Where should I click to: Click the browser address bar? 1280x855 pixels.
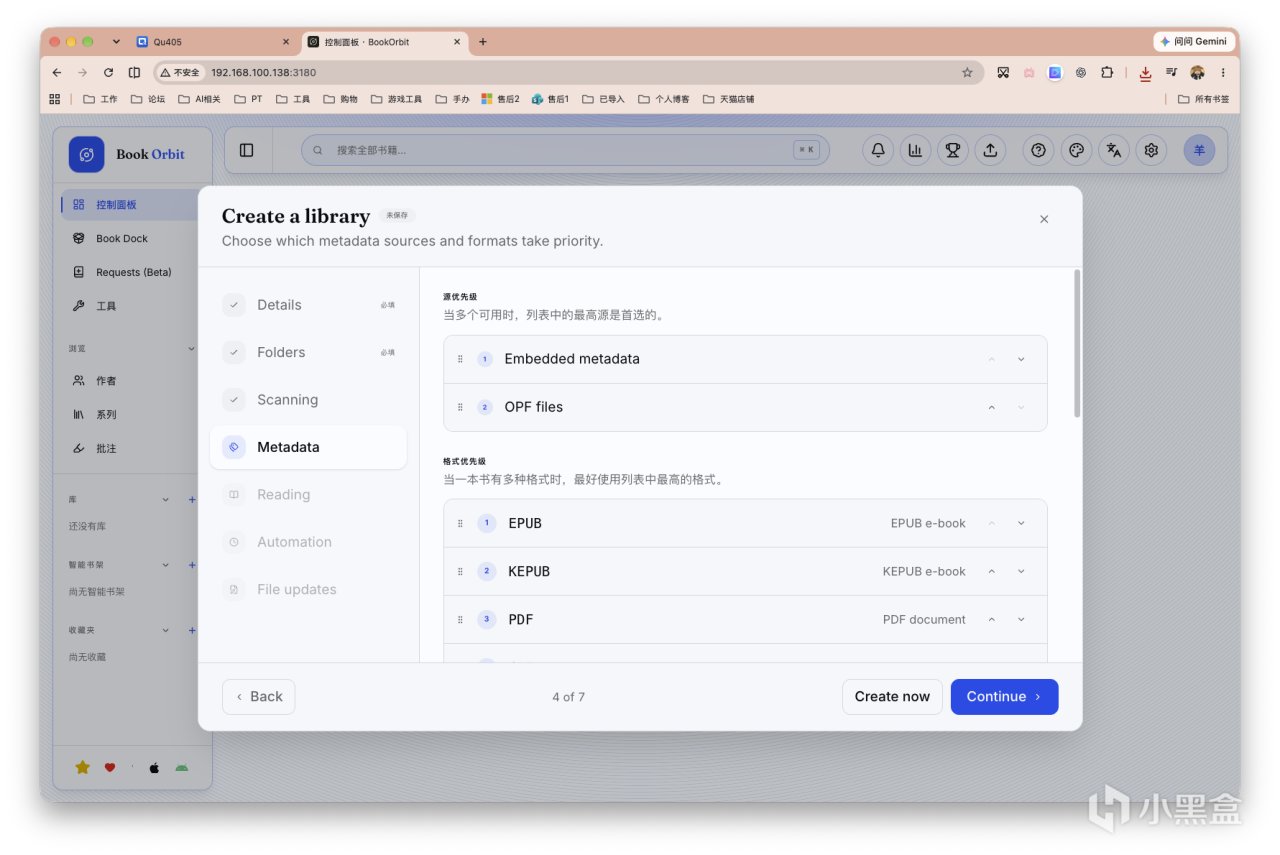[x=569, y=72]
